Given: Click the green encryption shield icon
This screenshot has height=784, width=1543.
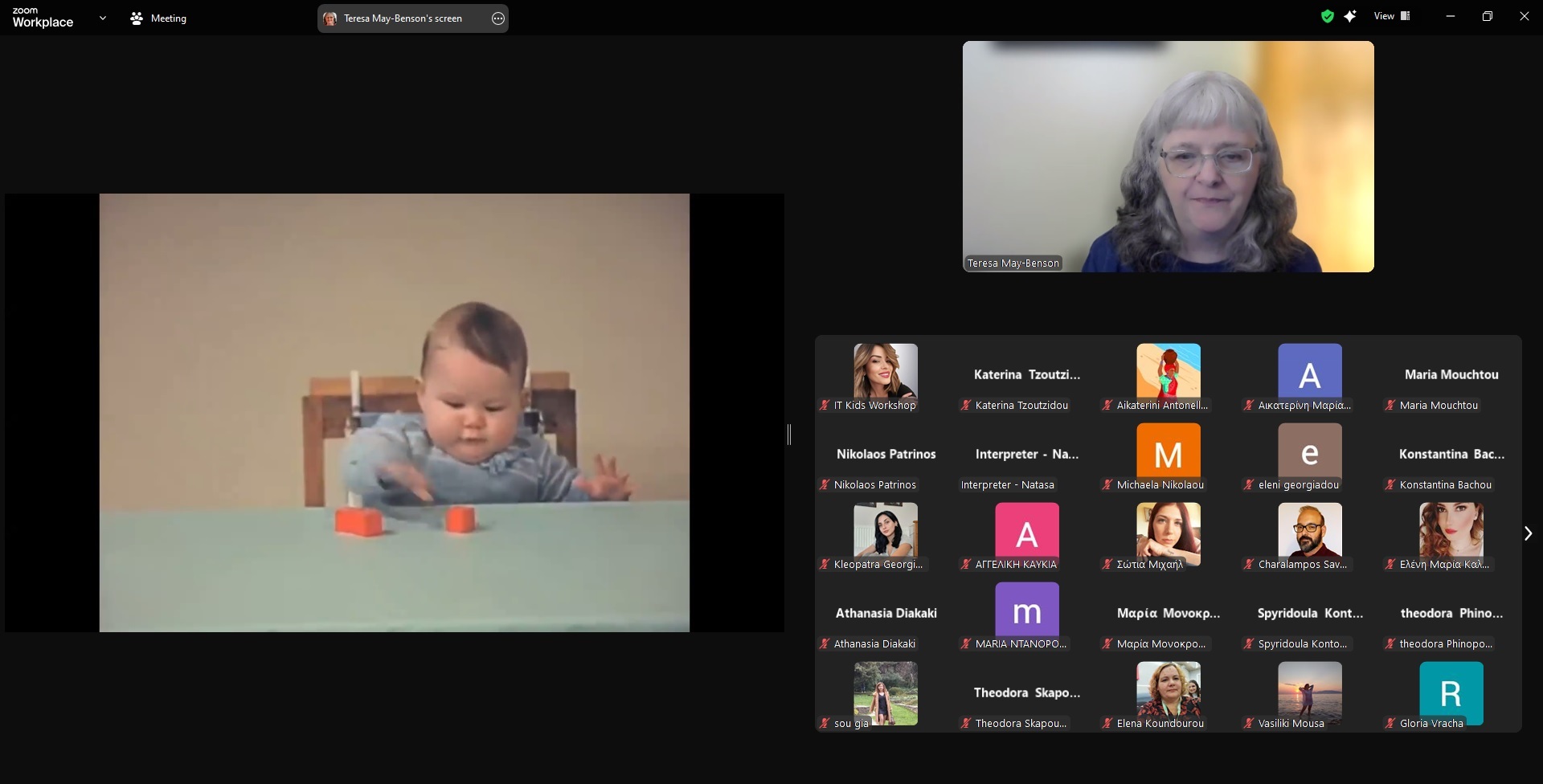Looking at the screenshot, I should pos(1328,16).
